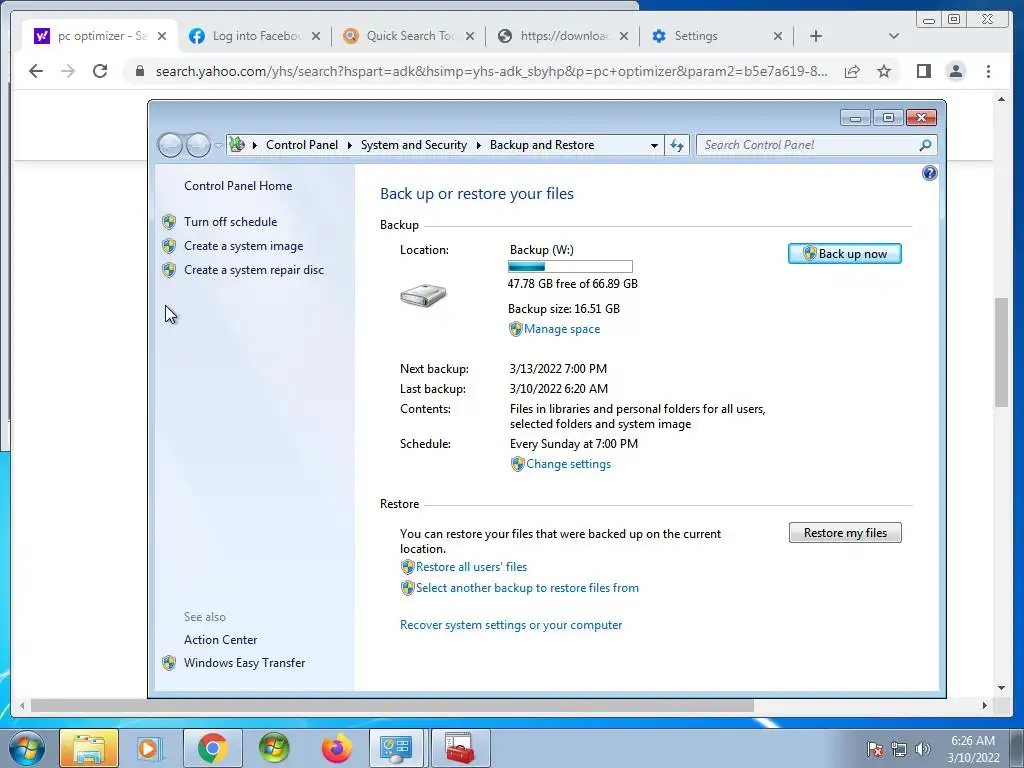The width and height of the screenshot is (1024, 768).
Task: Bookmark this page with the star icon
Action: coord(884,71)
